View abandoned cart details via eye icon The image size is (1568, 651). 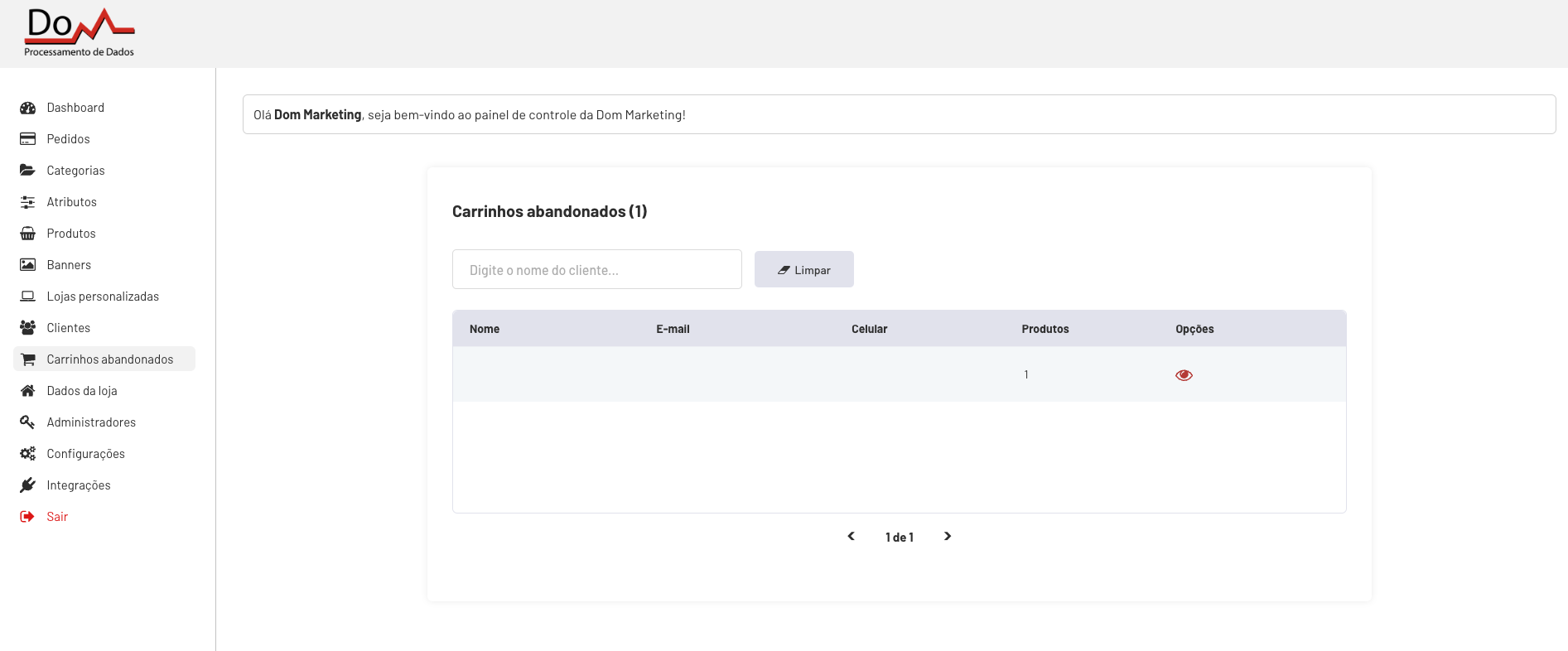pyautogui.click(x=1184, y=375)
